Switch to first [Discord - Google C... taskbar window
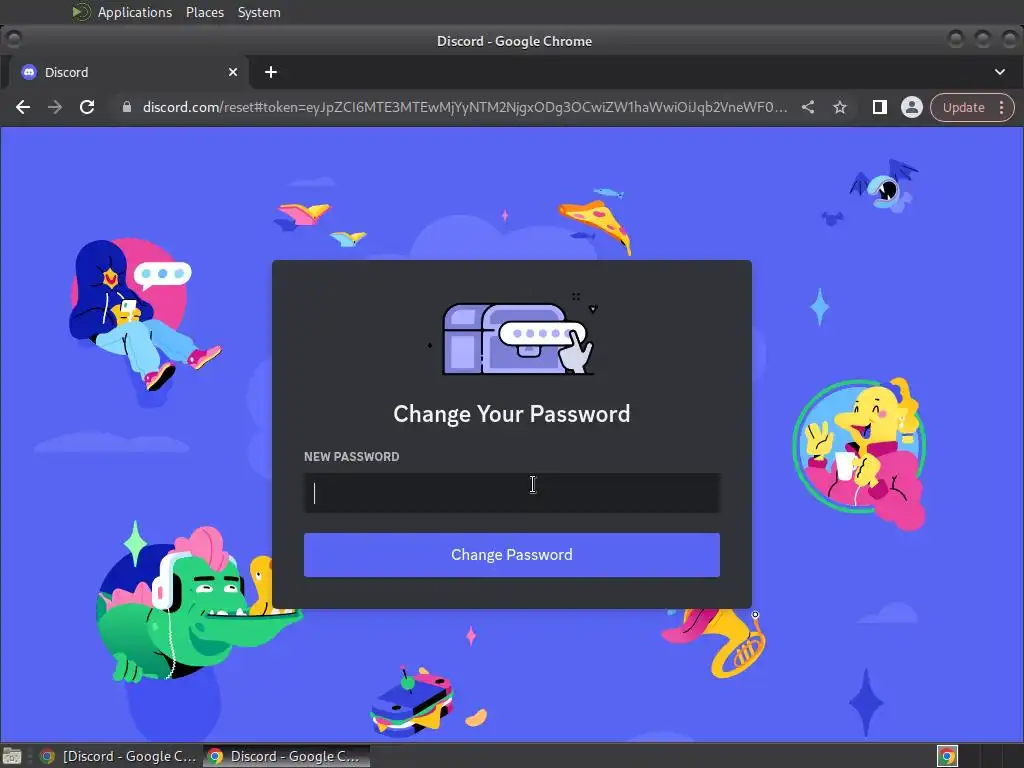 coord(119,756)
